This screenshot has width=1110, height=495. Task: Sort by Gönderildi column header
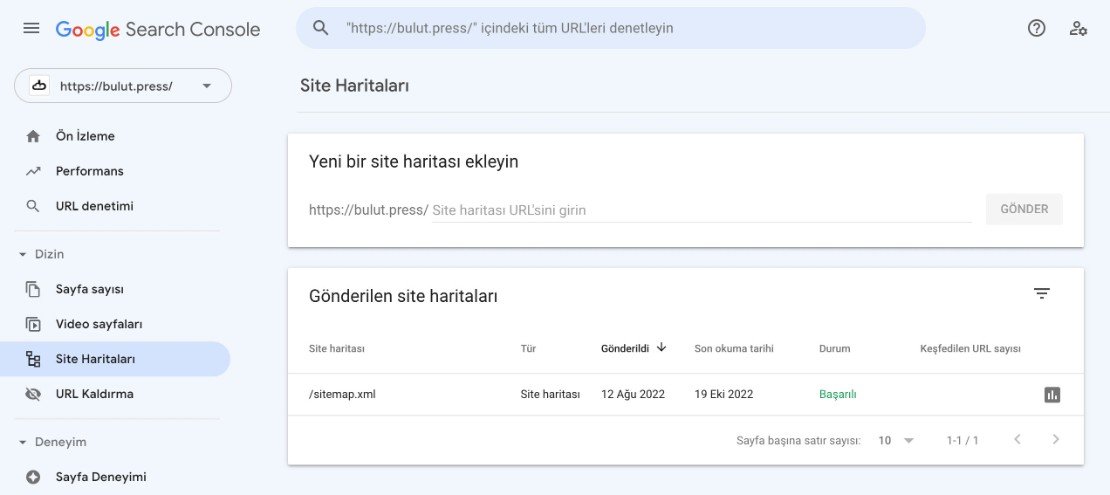click(x=625, y=348)
